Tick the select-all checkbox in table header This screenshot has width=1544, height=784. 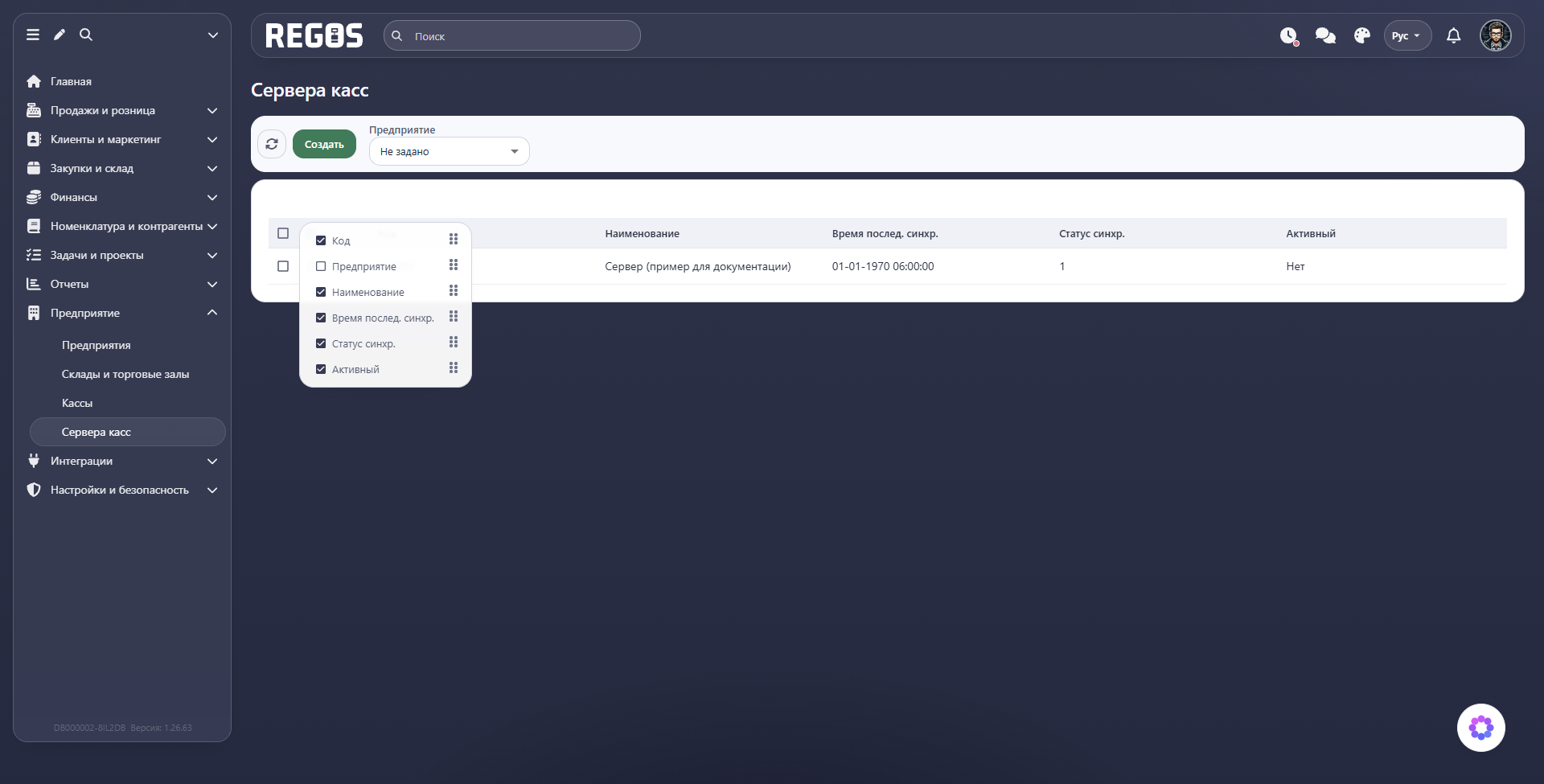pos(283,233)
